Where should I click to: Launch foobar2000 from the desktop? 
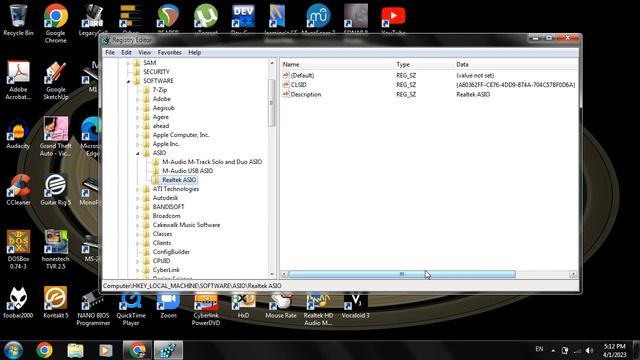(18, 302)
